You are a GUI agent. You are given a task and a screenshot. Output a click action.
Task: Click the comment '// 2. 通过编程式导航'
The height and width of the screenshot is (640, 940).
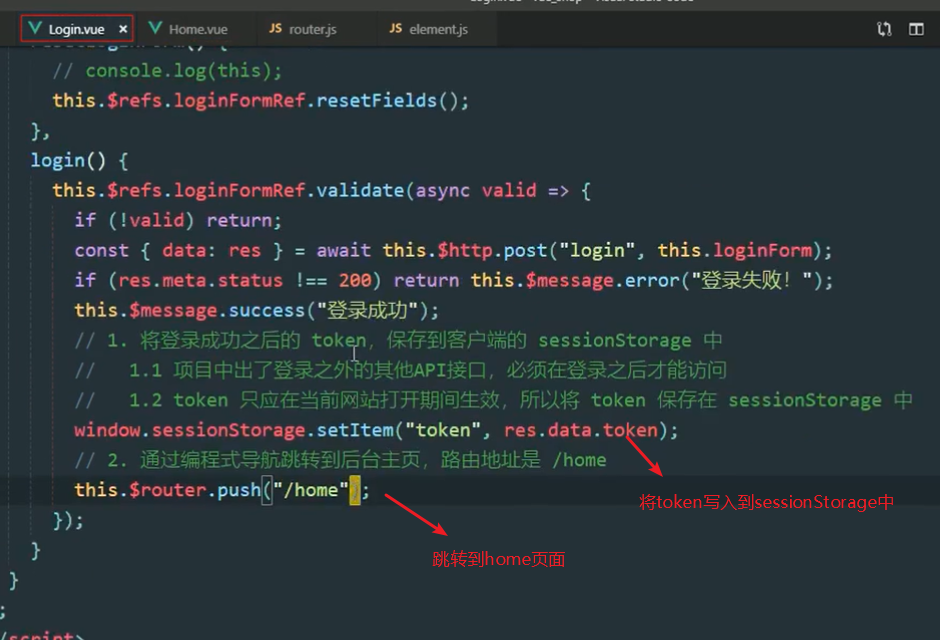(x=341, y=460)
